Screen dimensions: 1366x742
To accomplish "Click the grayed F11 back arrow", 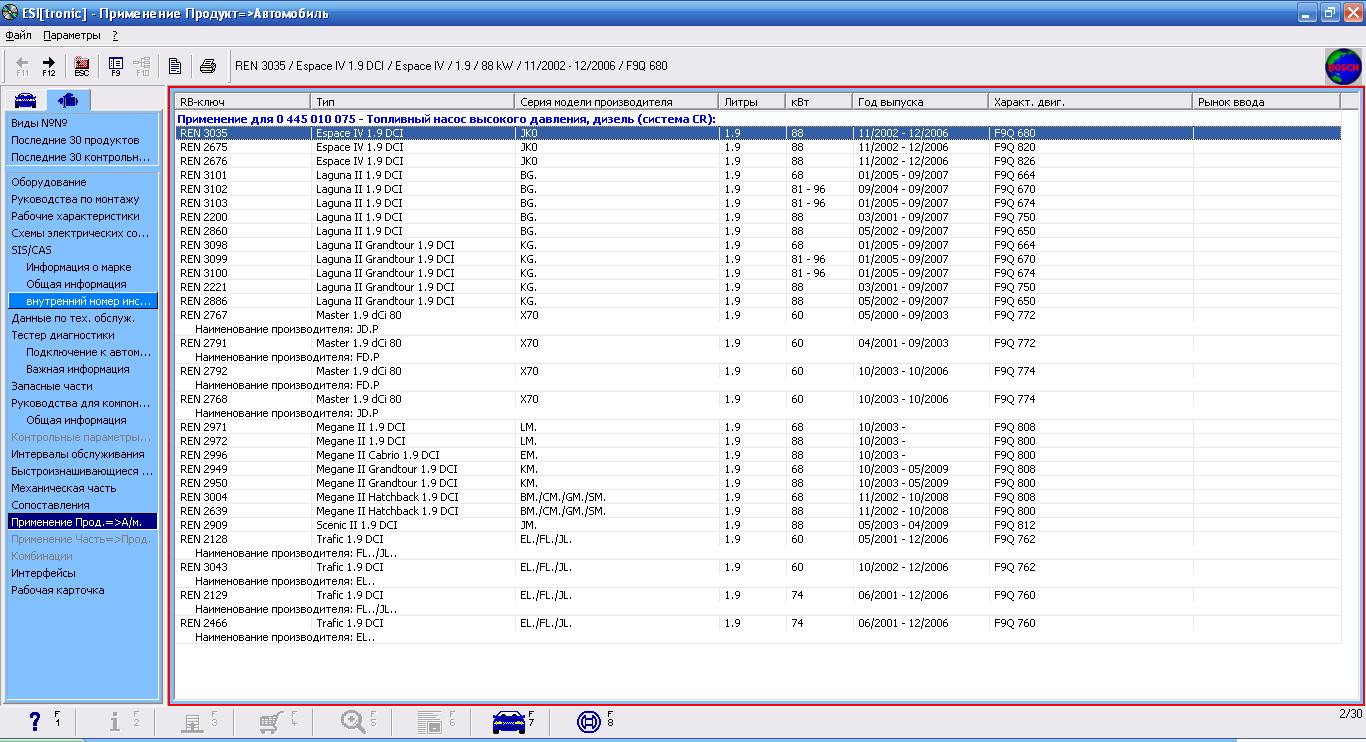I will pos(22,66).
